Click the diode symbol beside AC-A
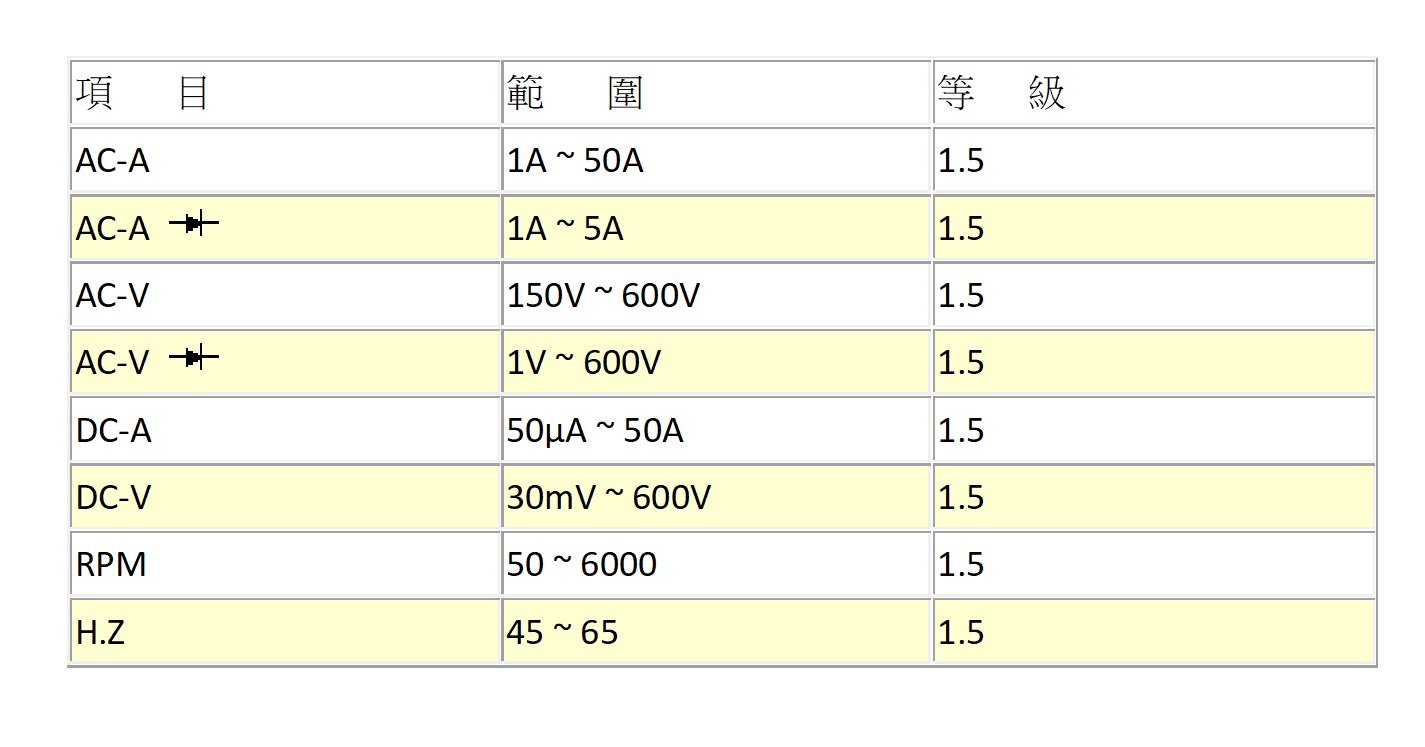Image resolution: width=1425 pixels, height=747 pixels. click(194, 224)
